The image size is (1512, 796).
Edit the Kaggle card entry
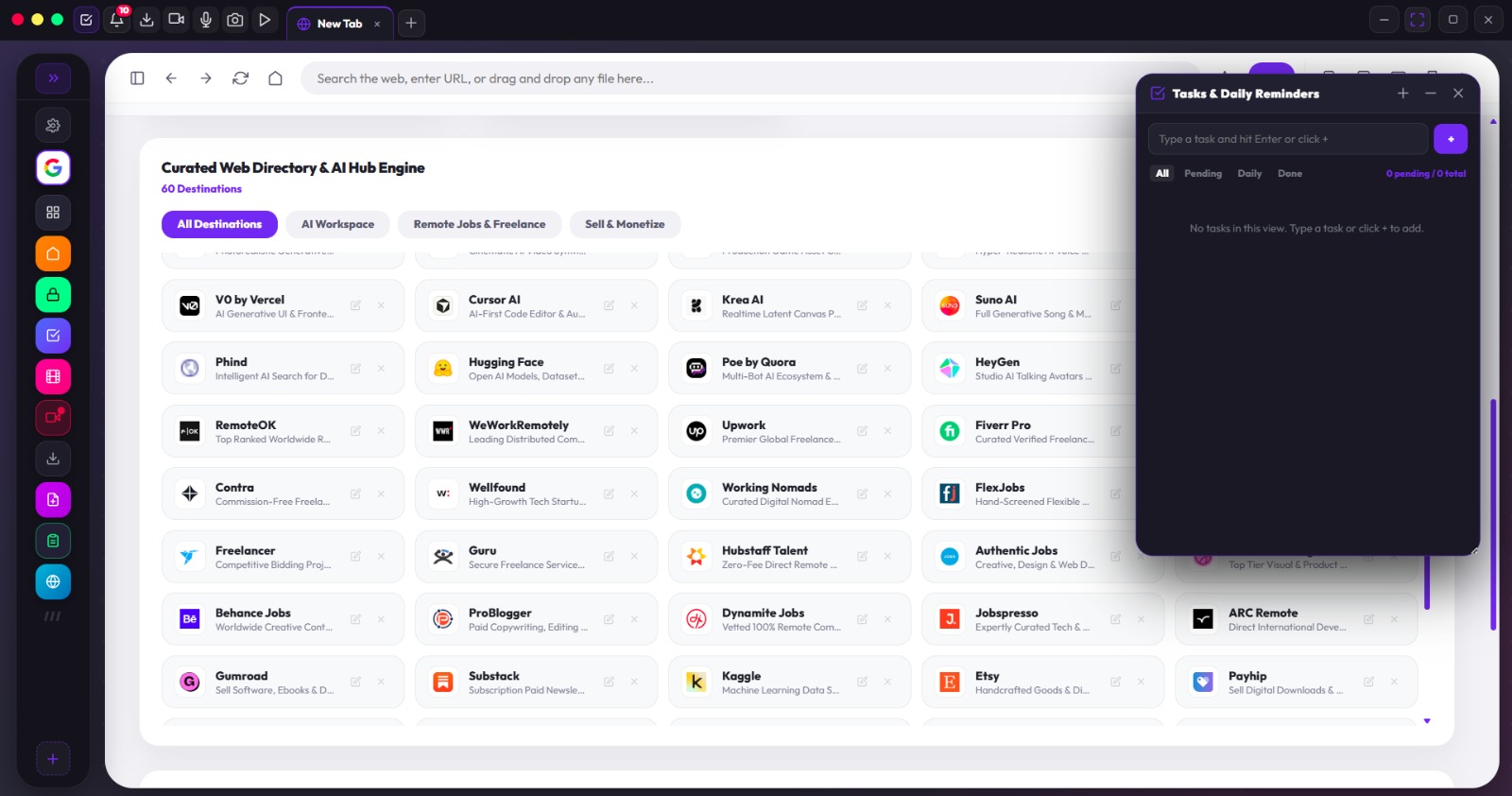click(x=862, y=682)
